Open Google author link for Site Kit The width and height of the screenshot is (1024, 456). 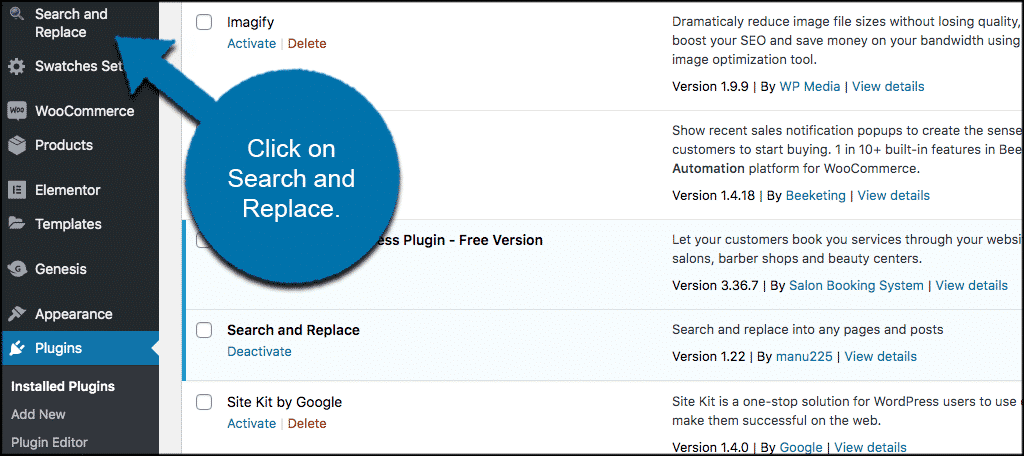(x=801, y=448)
